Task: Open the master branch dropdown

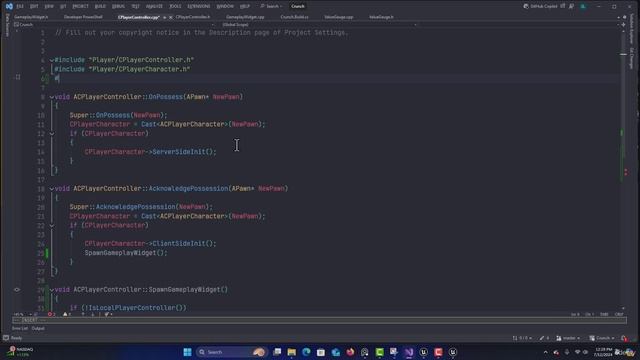Action: coord(567,338)
